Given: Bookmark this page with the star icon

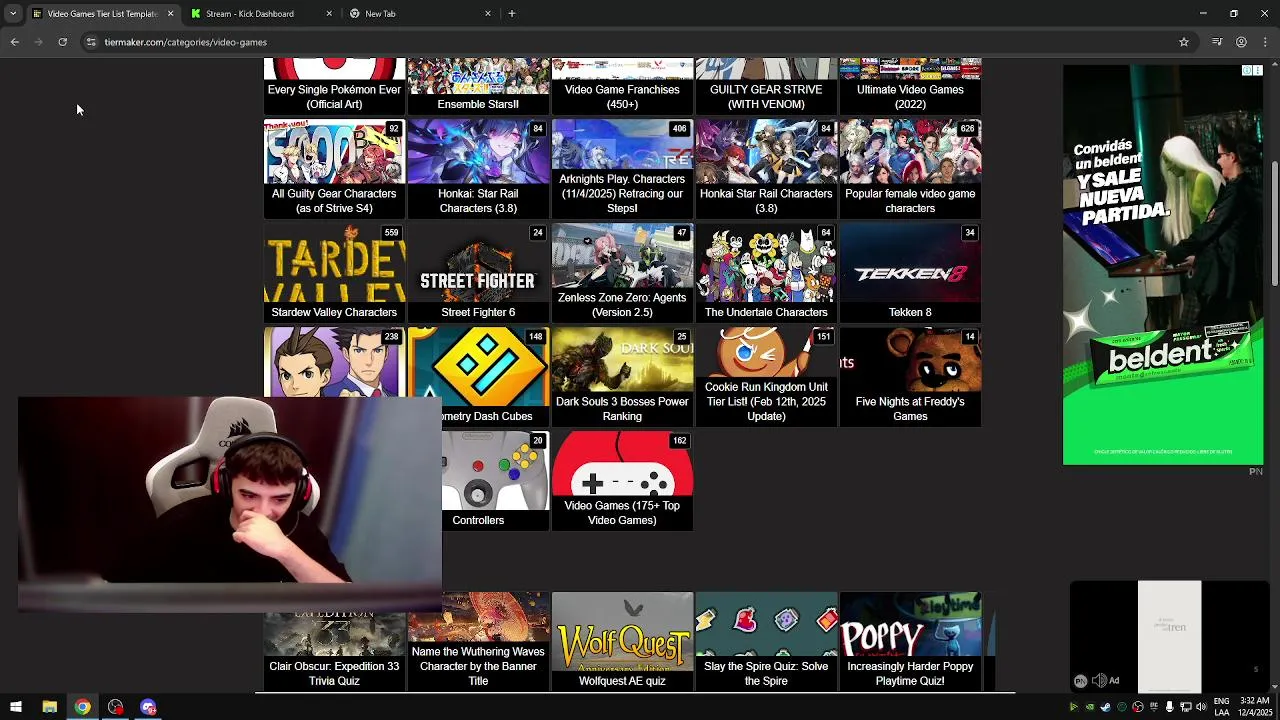Looking at the screenshot, I should [x=1184, y=42].
